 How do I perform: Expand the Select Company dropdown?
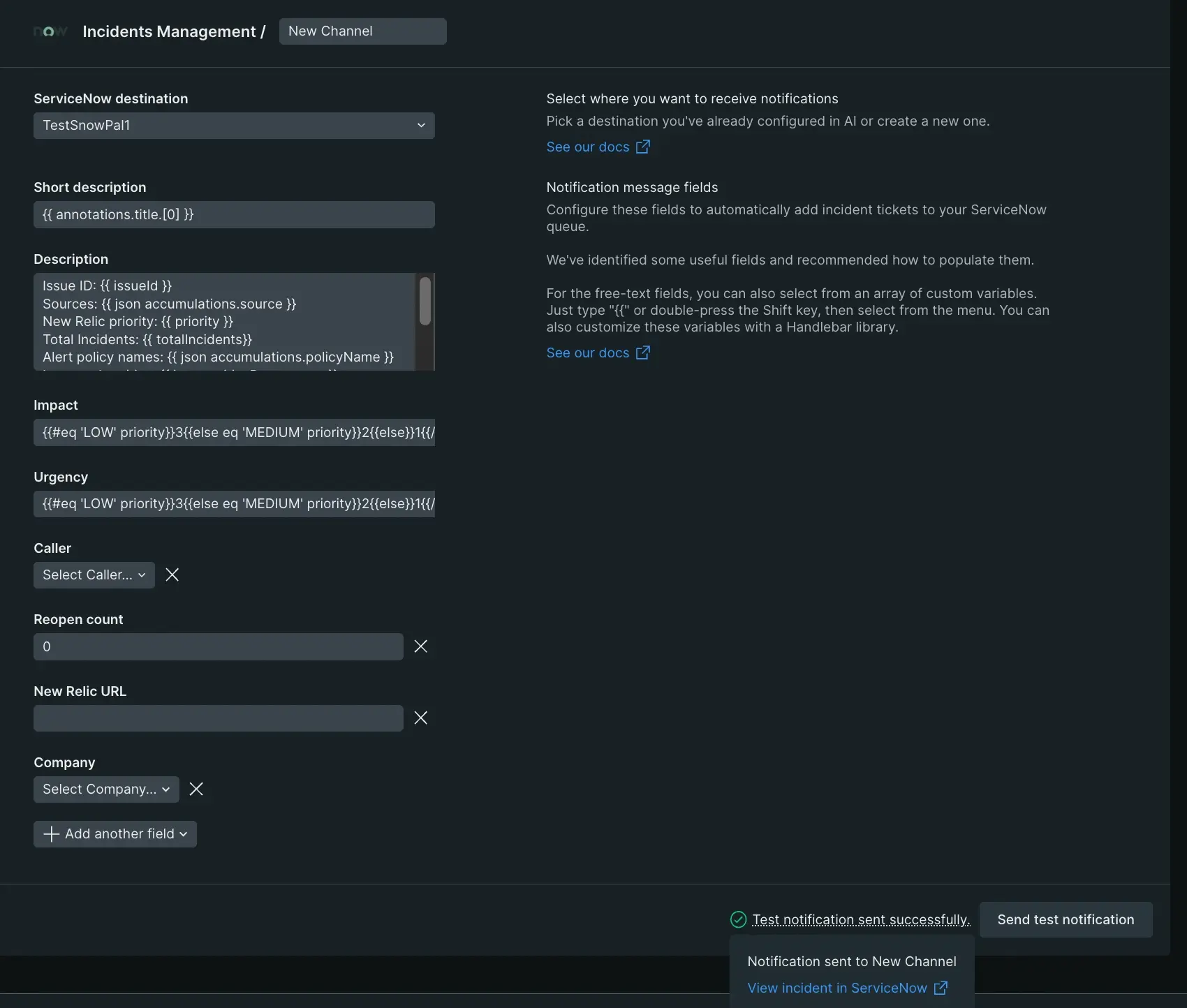(x=106, y=790)
